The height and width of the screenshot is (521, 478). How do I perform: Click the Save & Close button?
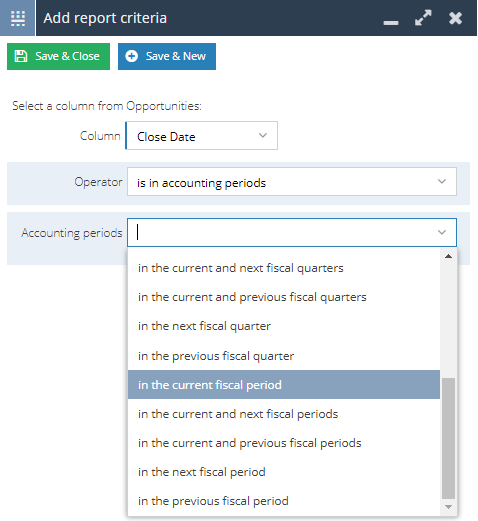tap(58, 56)
